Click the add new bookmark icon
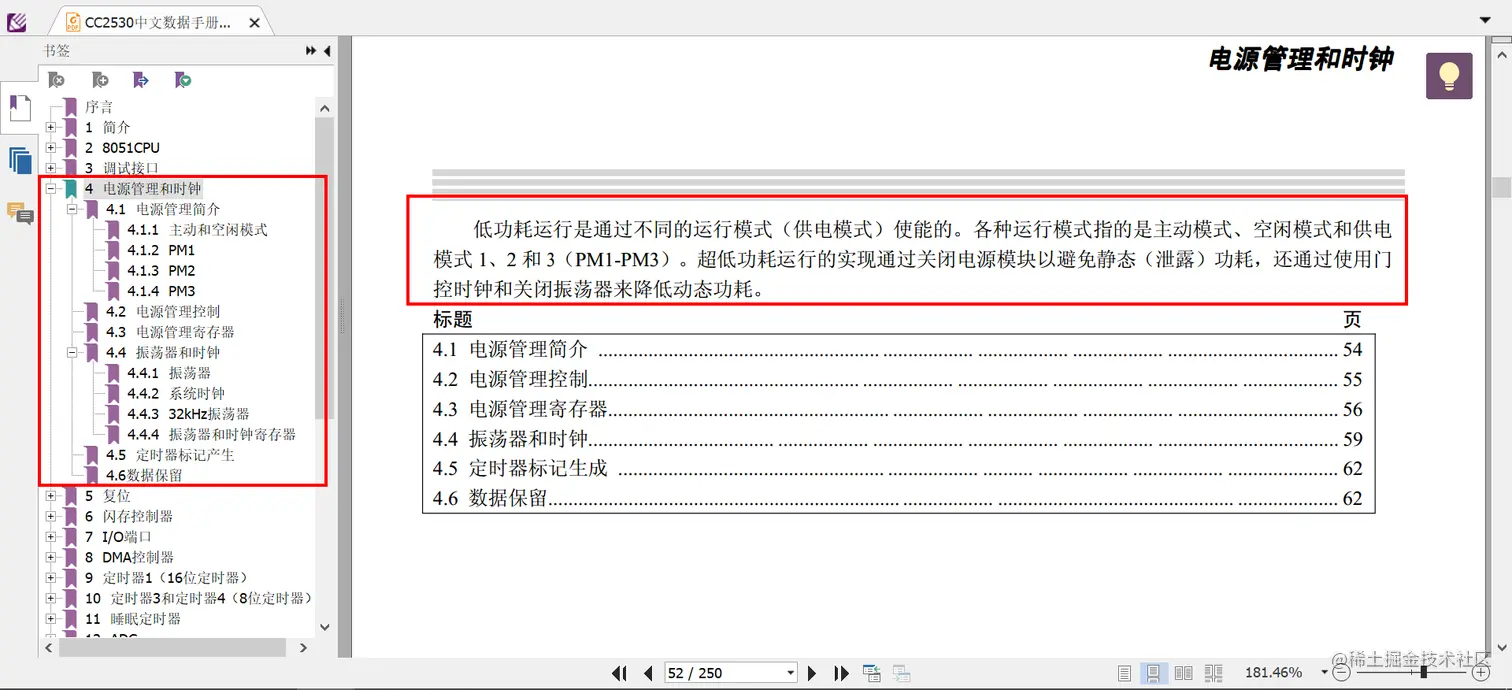 pyautogui.click(x=99, y=80)
